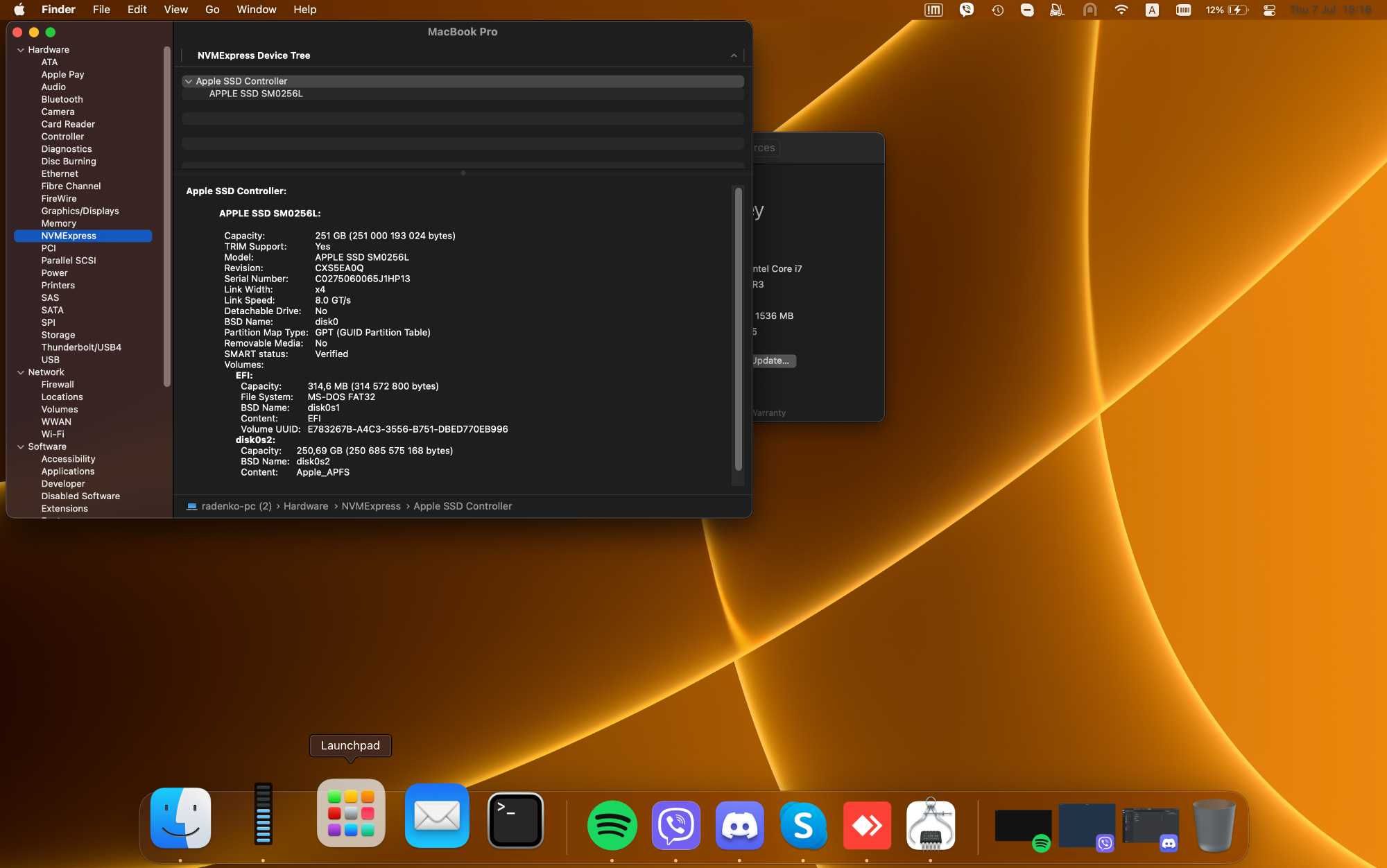Image resolution: width=1387 pixels, height=868 pixels.
Task: Open the System Information caliper icon in Dock
Action: pyautogui.click(x=931, y=824)
